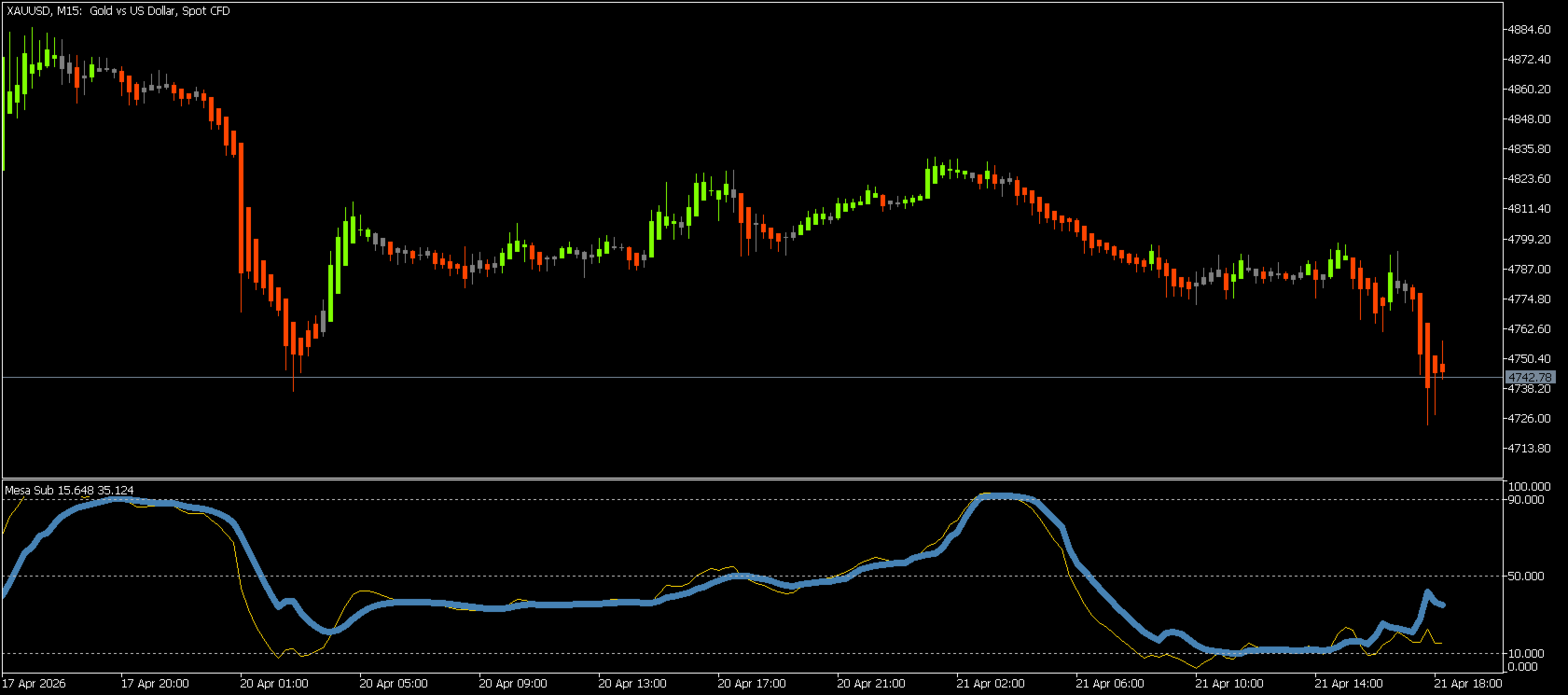Select the 10.000 indicator level label

[x=1527, y=653]
